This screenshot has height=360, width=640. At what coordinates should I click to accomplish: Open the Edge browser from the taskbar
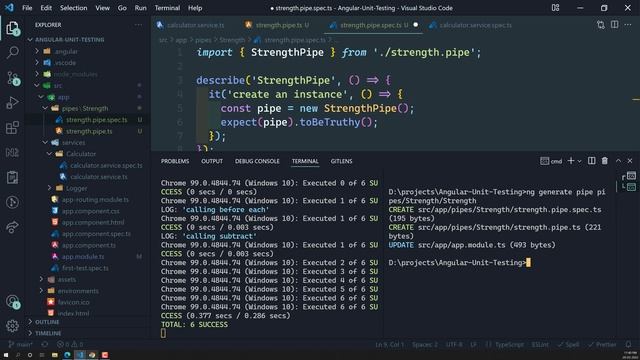click(67, 355)
